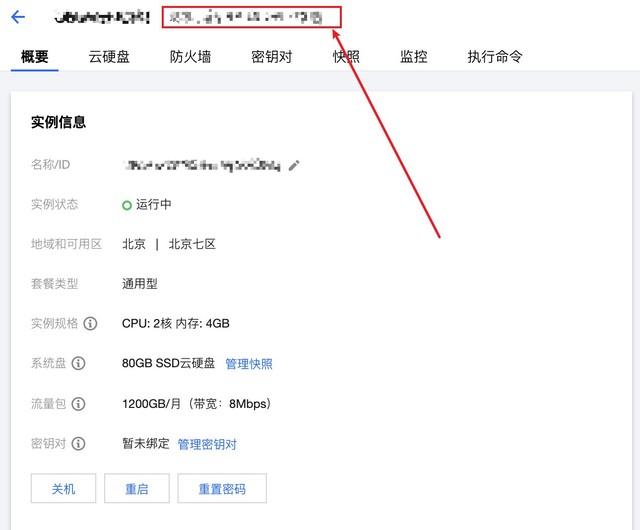
Task: Click the pencil edit icon beside instance name
Action: point(294,165)
